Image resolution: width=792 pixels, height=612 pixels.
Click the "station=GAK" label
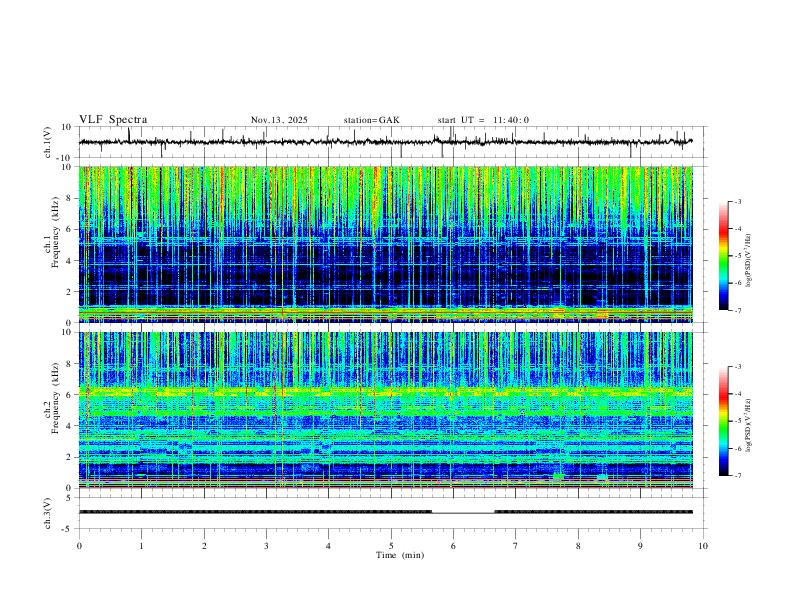(372, 120)
